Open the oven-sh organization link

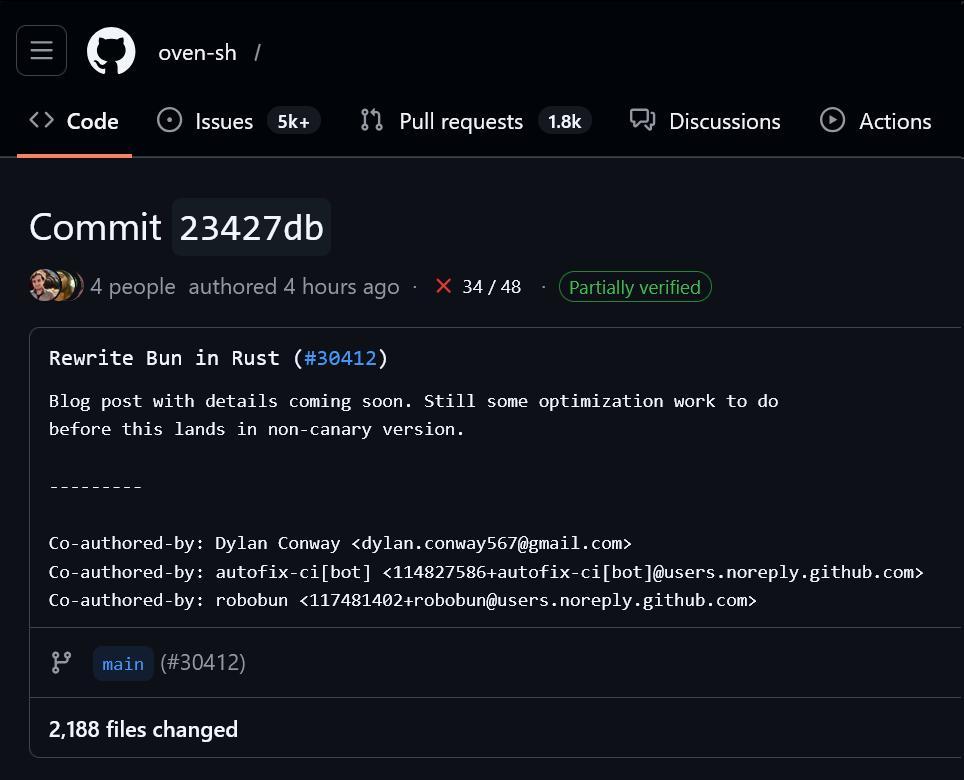click(x=197, y=53)
